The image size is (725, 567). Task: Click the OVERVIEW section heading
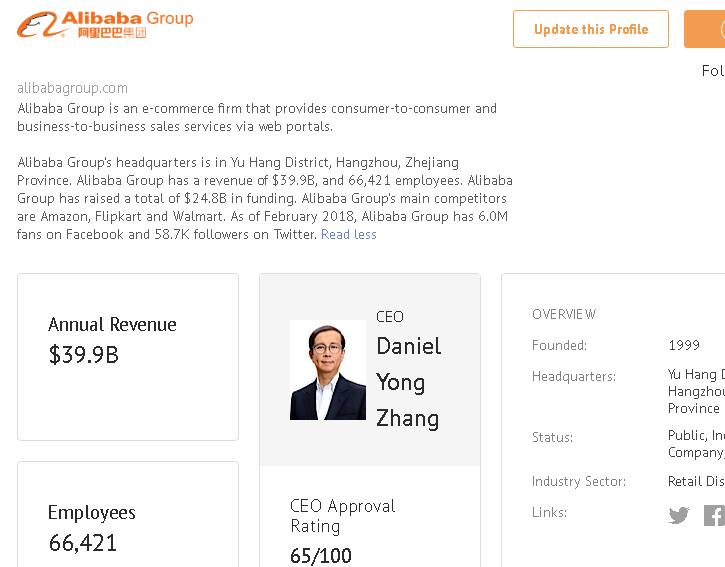pyautogui.click(x=564, y=314)
